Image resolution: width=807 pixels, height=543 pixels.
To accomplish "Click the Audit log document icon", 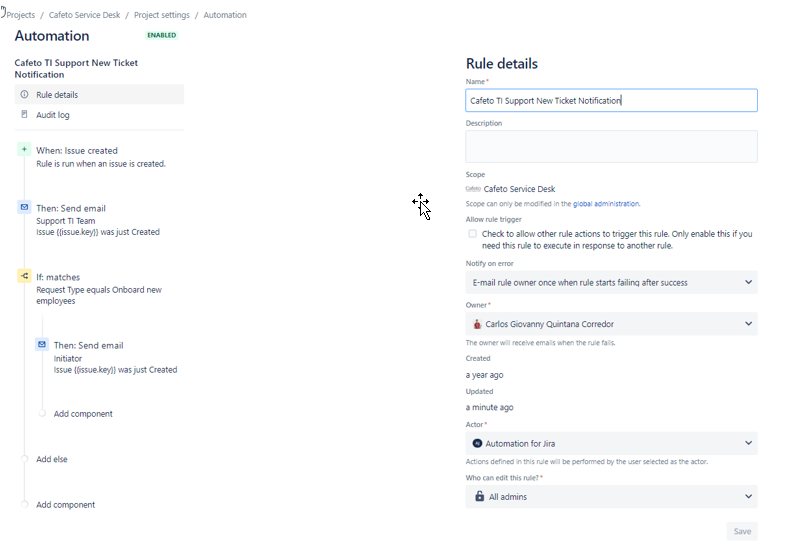I will (x=24, y=114).
